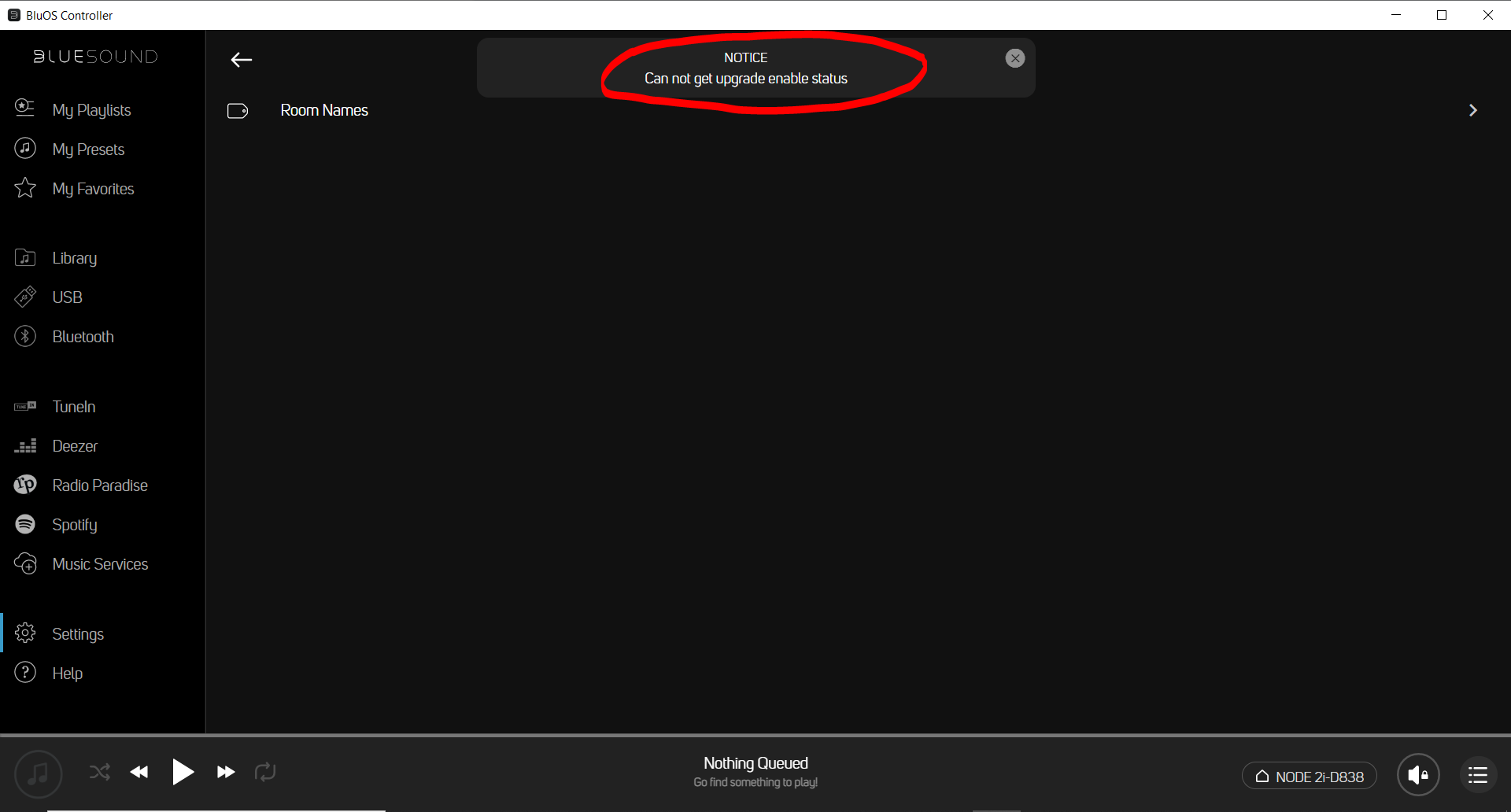Expand Room Names with right chevron
The width and height of the screenshot is (1511, 812).
[1472, 111]
